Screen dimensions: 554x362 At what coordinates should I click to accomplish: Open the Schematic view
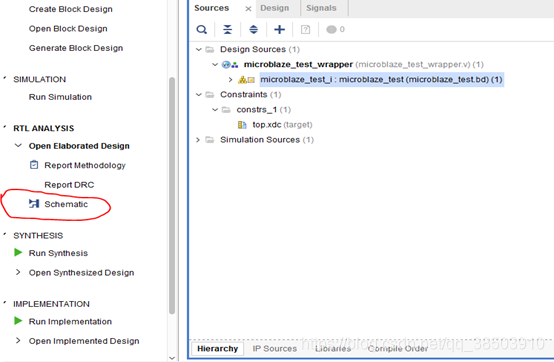[x=66, y=204]
